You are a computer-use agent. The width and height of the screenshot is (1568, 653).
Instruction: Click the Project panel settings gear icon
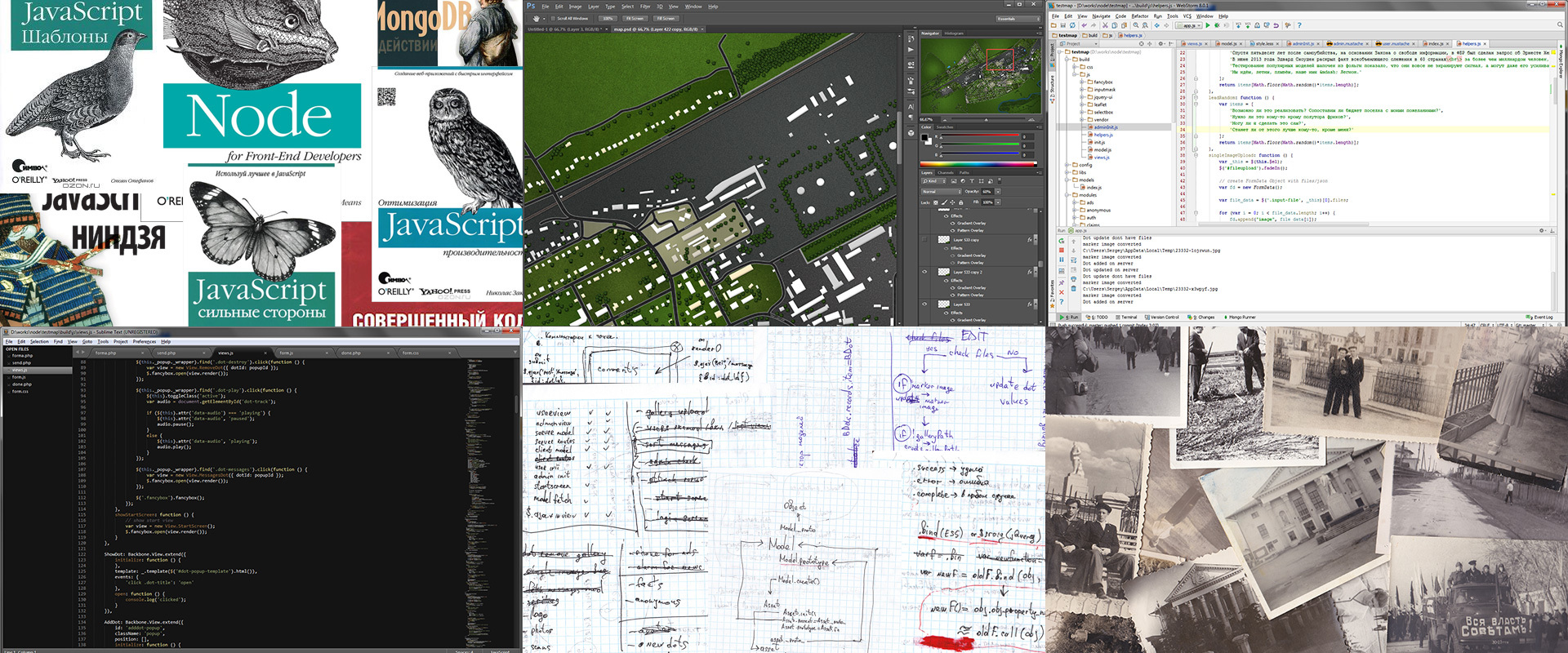(1160, 43)
